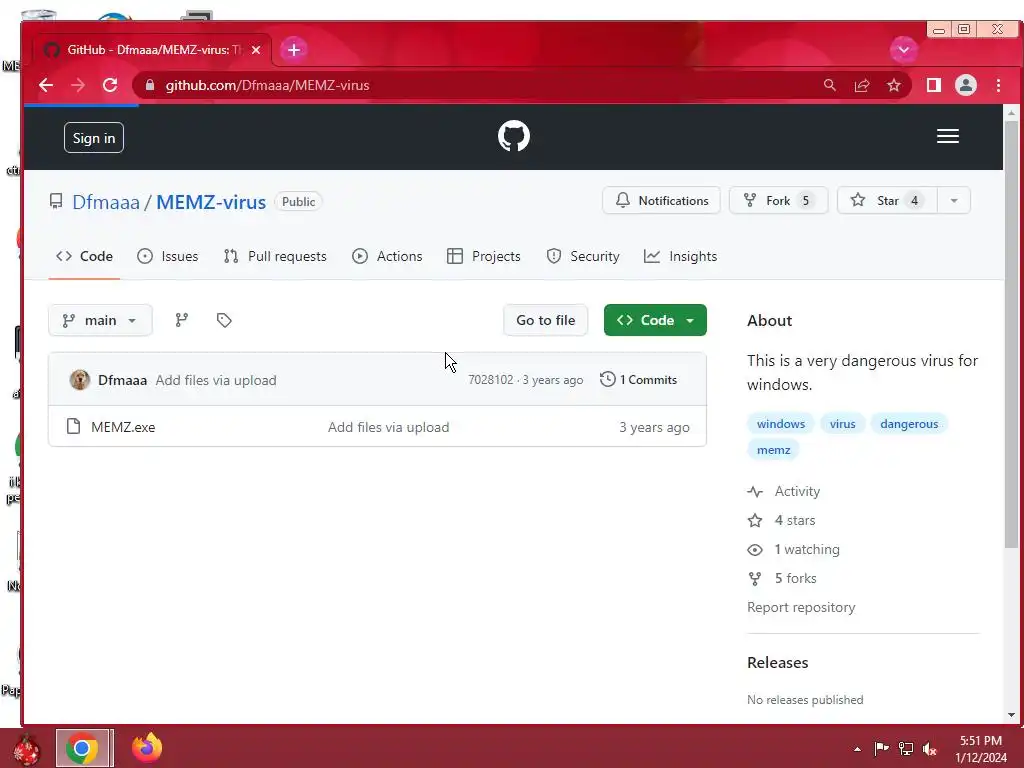Toggle the Chrome side panel icon
The height and width of the screenshot is (768, 1024).
pos(934,86)
